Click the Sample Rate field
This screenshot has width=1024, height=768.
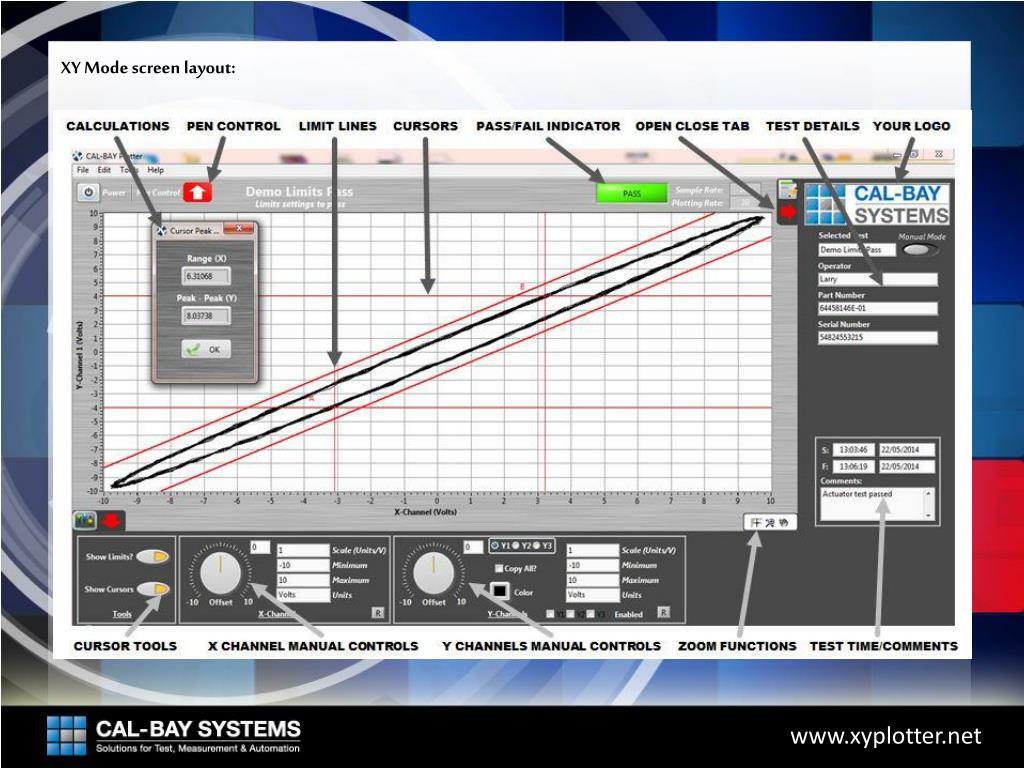[x=745, y=189]
